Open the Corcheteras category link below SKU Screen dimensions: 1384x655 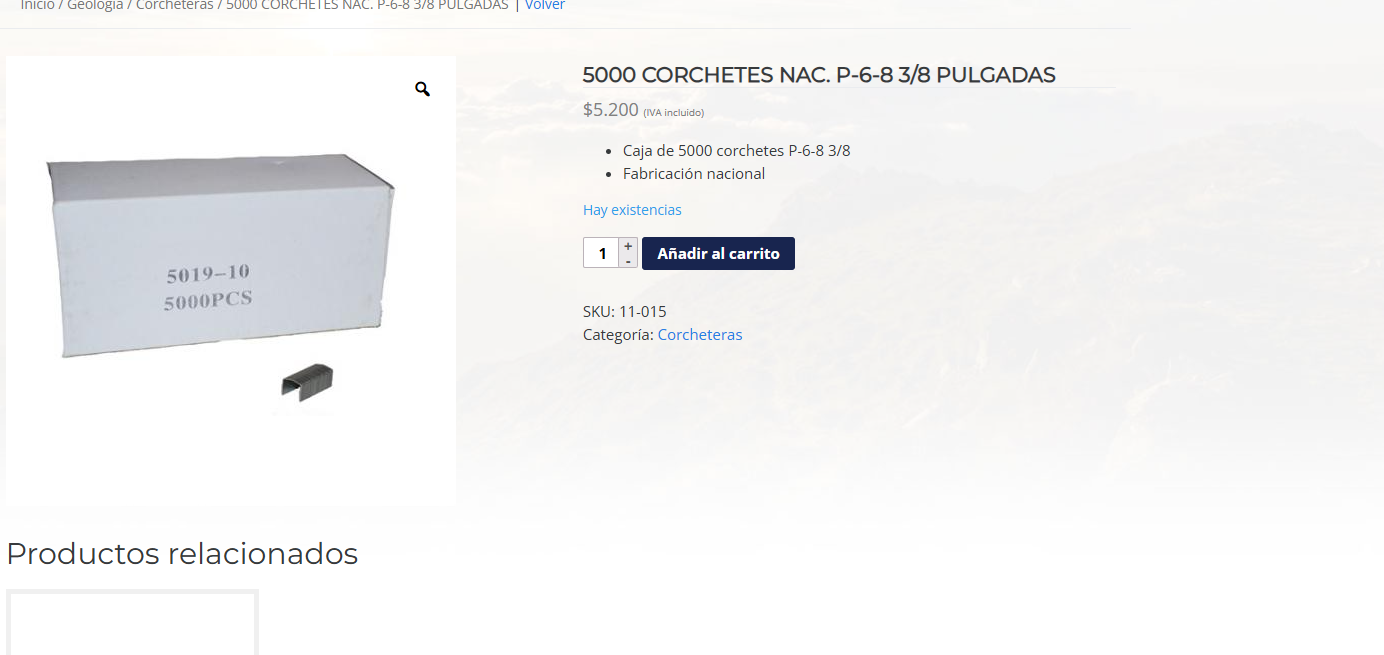pos(700,334)
